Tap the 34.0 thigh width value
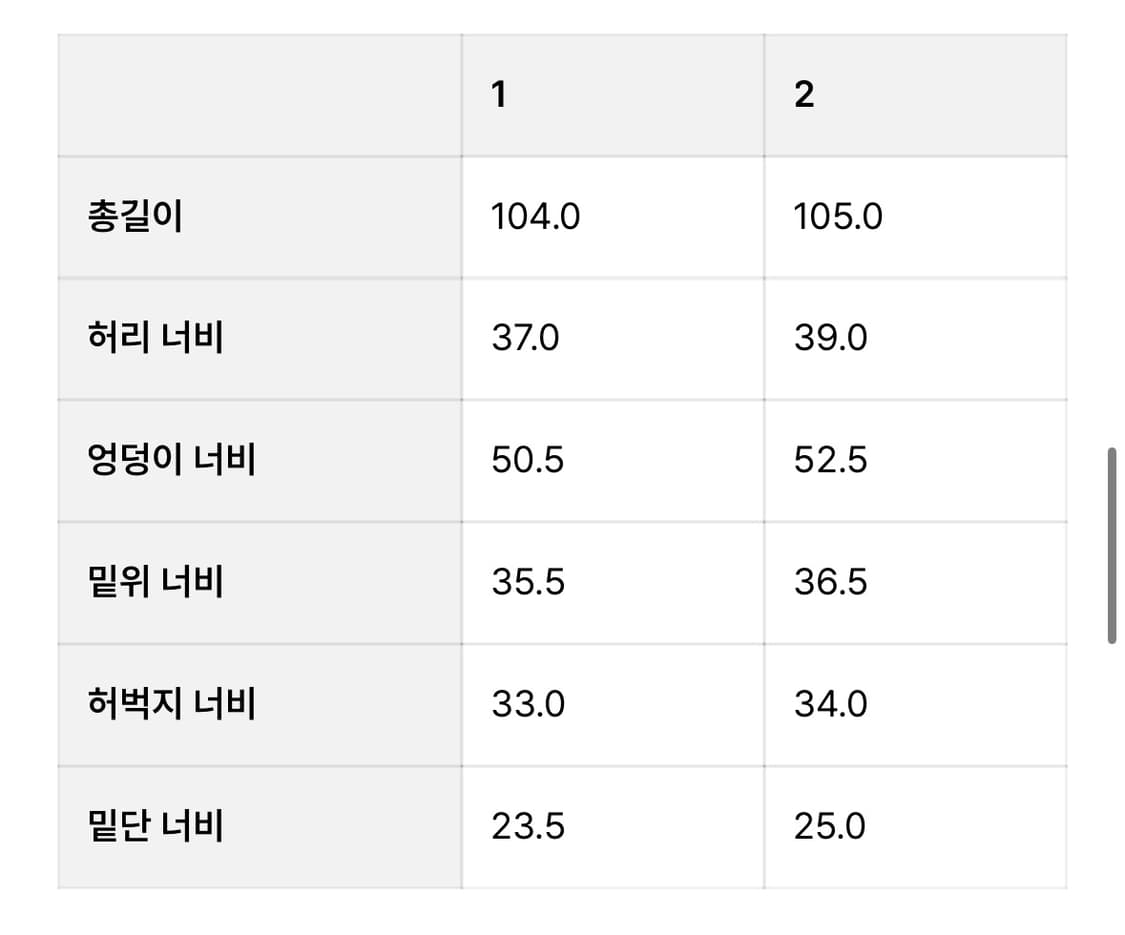Viewport: 1125px width, 935px height. pos(830,705)
